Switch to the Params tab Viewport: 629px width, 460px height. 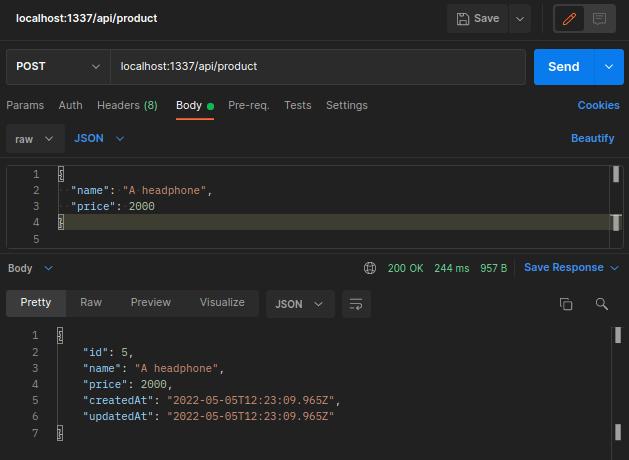coord(25,105)
